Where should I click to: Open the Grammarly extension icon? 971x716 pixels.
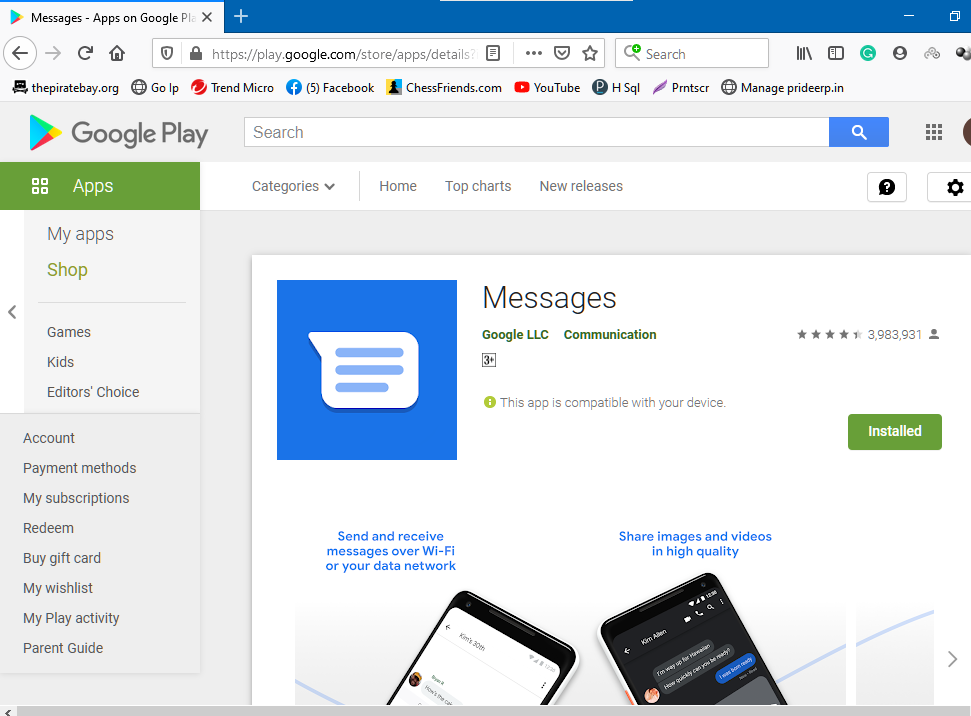tap(868, 53)
